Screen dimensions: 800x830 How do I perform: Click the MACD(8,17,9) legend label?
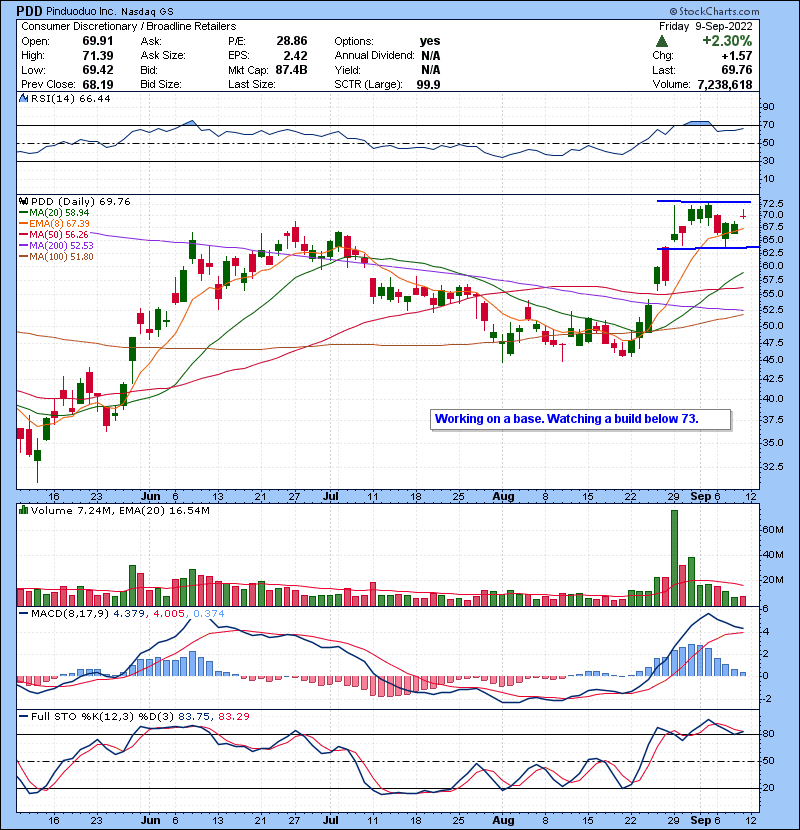tap(69, 614)
